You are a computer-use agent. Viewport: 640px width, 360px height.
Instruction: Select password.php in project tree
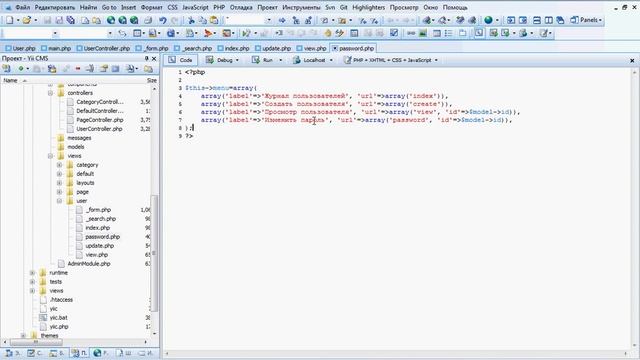[102, 237]
